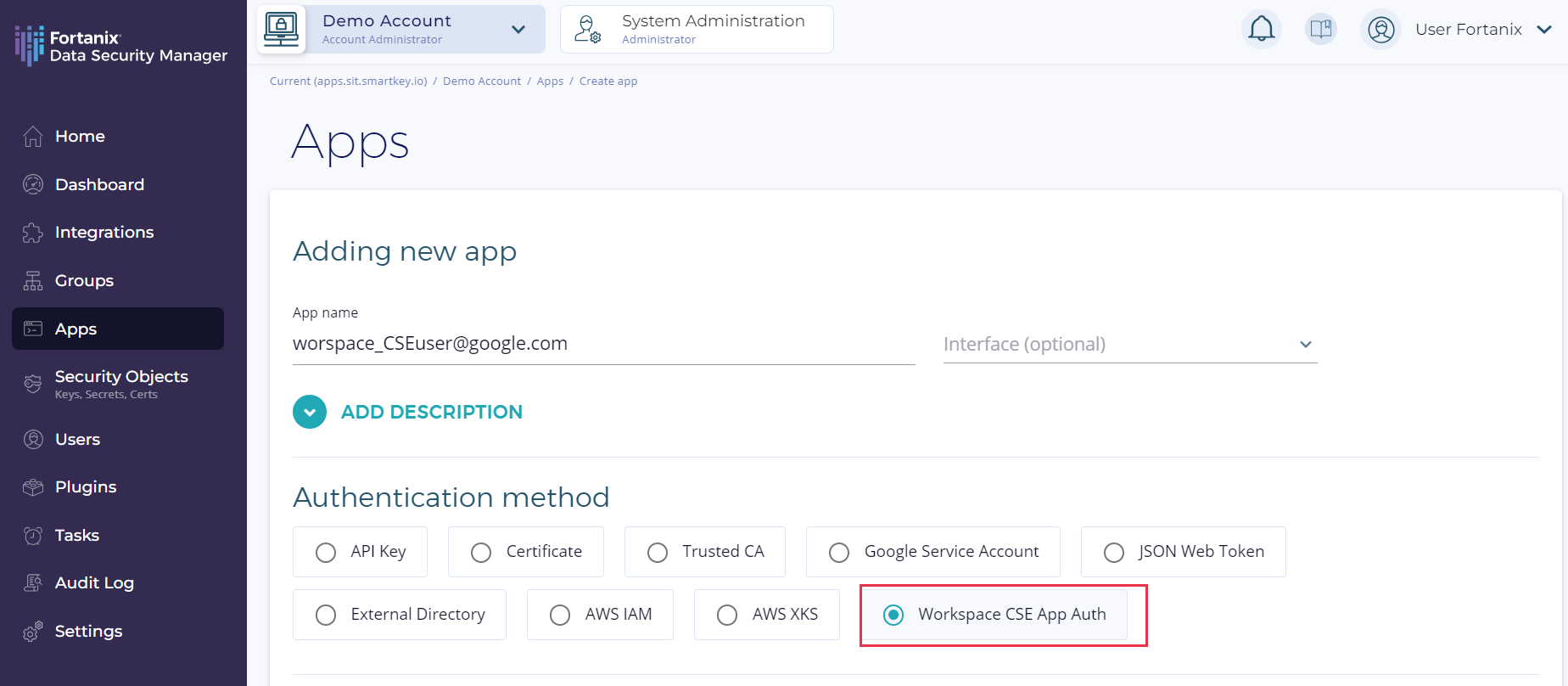The height and width of the screenshot is (686, 1568).
Task: Click the Apps breadcrumb link
Action: click(550, 82)
